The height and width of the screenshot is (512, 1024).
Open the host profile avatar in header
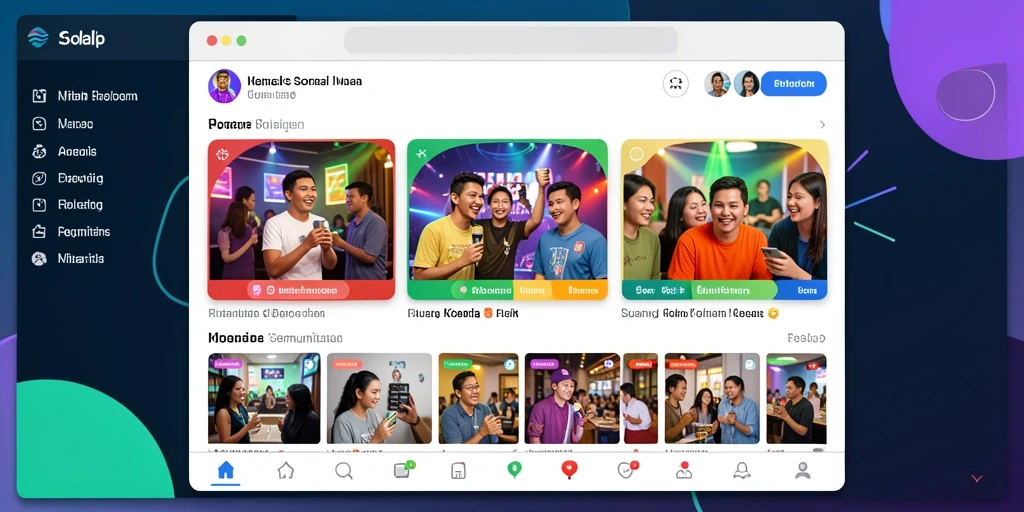[224, 86]
